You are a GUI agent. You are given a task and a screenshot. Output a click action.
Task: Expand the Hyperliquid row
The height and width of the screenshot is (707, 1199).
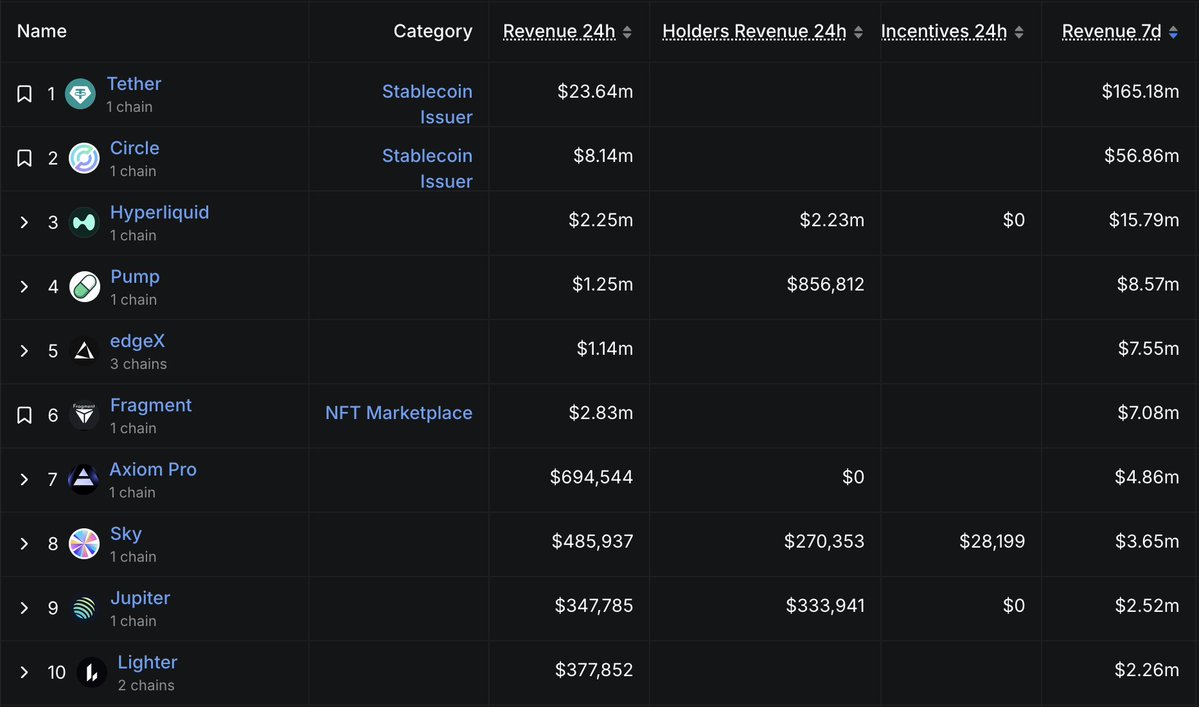pyautogui.click(x=24, y=222)
